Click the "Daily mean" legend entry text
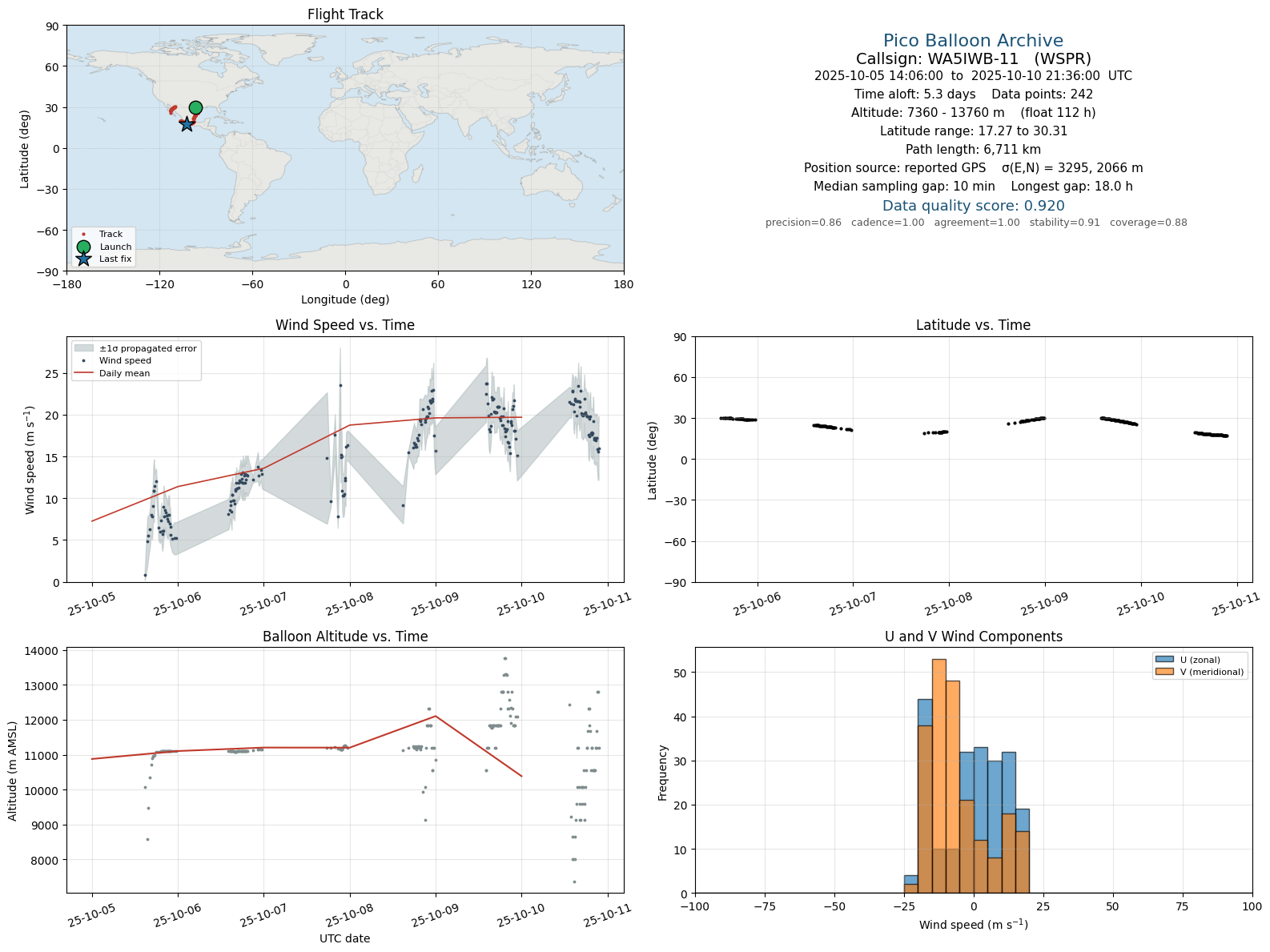Viewport: 1270px width, 952px height. [x=124, y=373]
